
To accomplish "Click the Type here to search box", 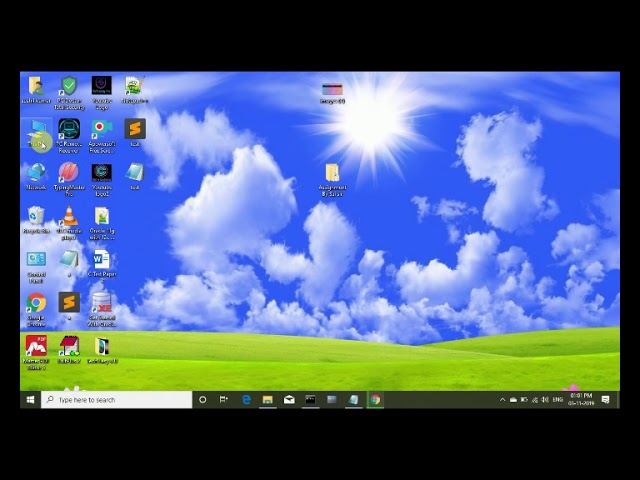I will click(117, 400).
